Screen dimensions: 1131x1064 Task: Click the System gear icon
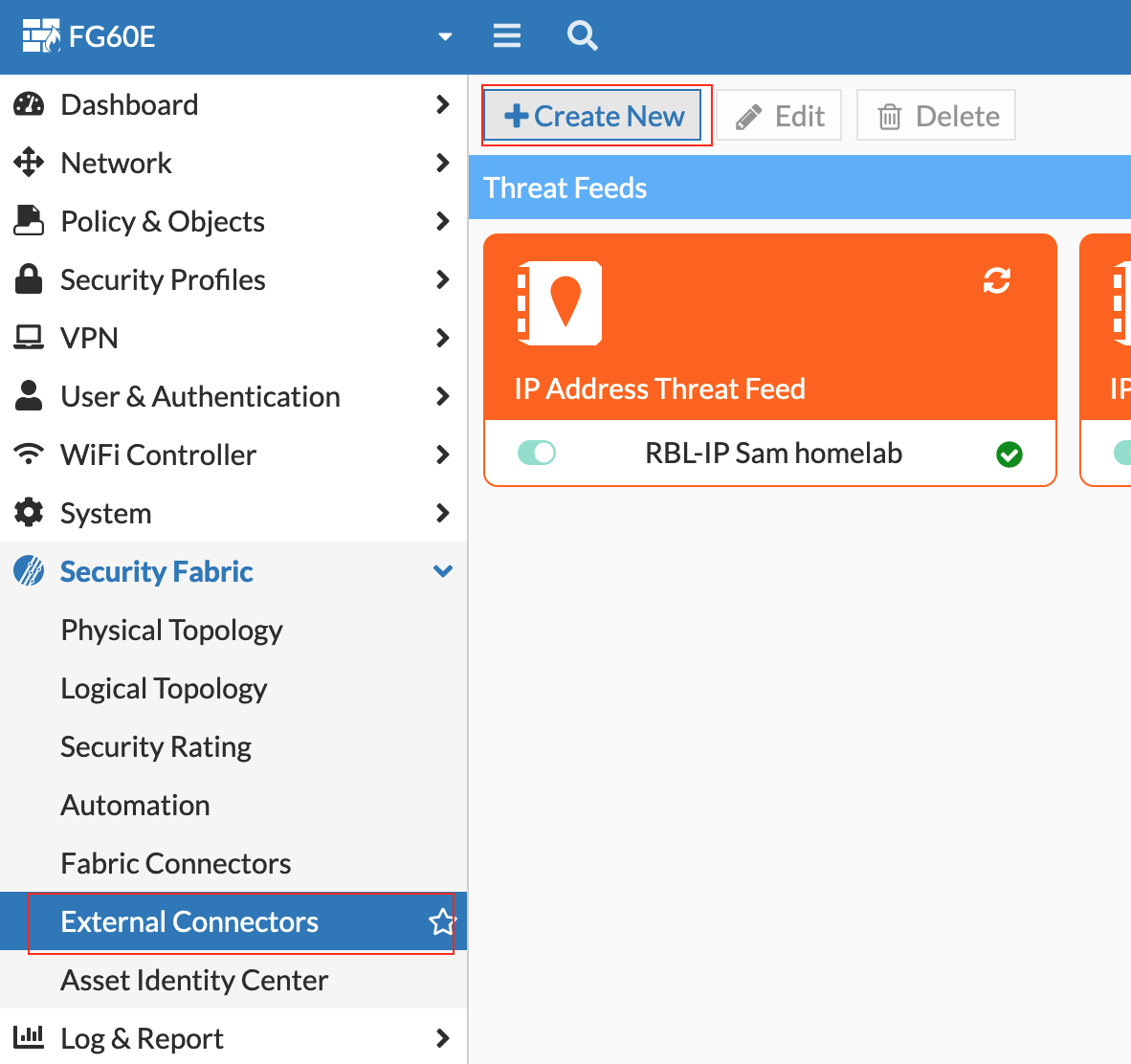(x=29, y=513)
